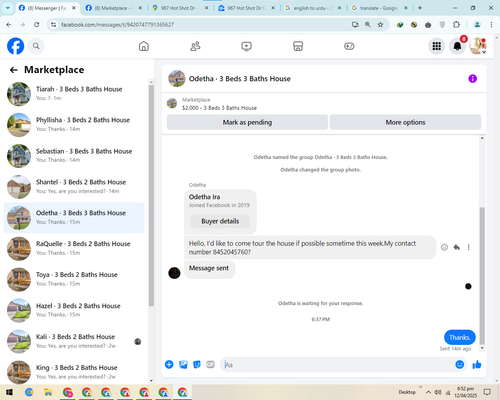Click the conversation list scrollbar
500x400 pixels.
[151, 195]
